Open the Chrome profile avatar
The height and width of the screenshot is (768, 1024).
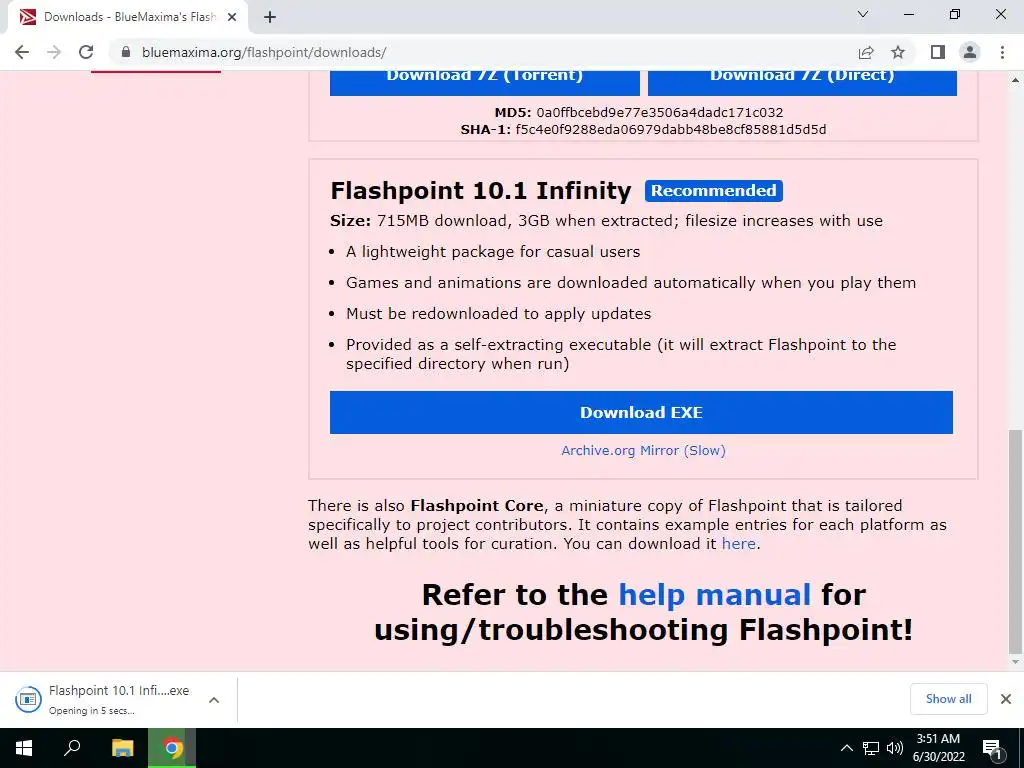970,52
